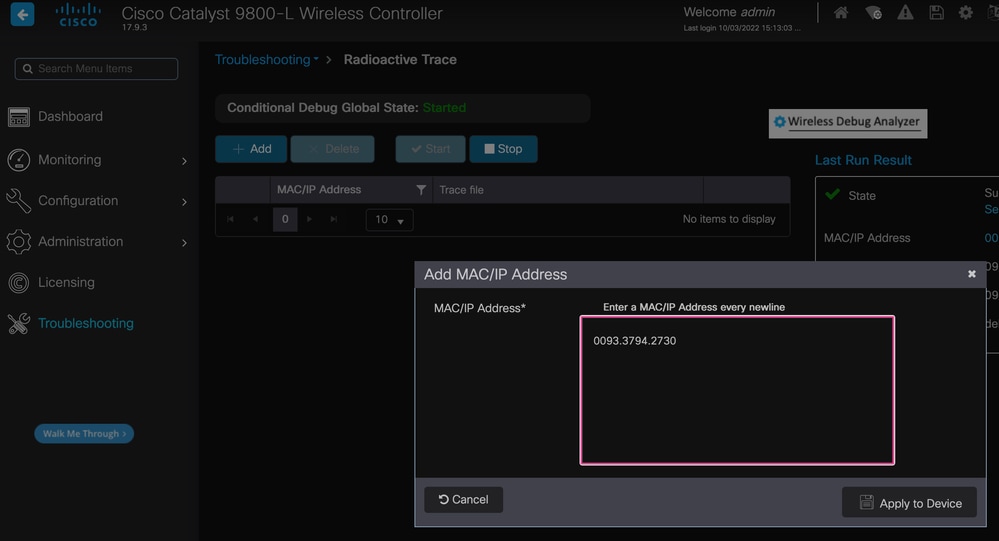Click the Cisco logo
The width and height of the screenshot is (999, 541).
click(78, 15)
